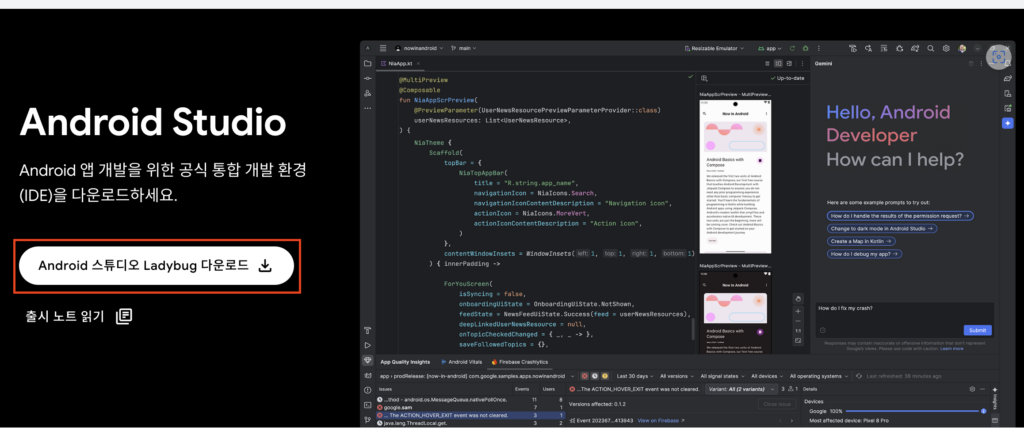Close the NiaApp.kt tab
Viewport: 1024px width, 439px height.
(x=419, y=63)
